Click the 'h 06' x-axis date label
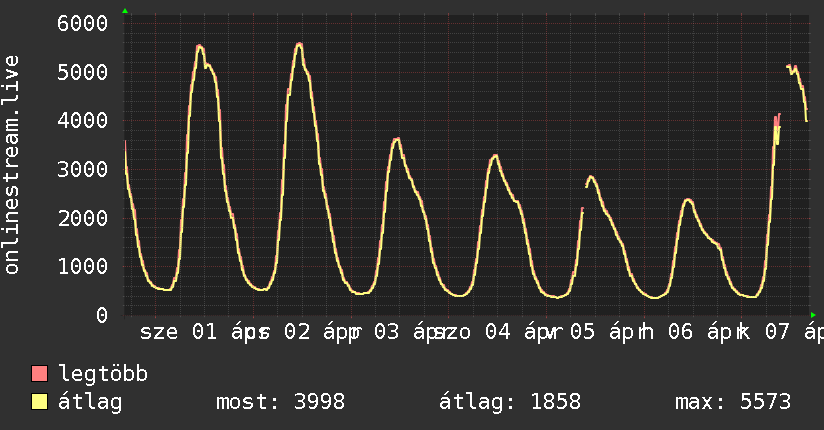The height and width of the screenshot is (430, 824). pyautogui.click(x=666, y=332)
